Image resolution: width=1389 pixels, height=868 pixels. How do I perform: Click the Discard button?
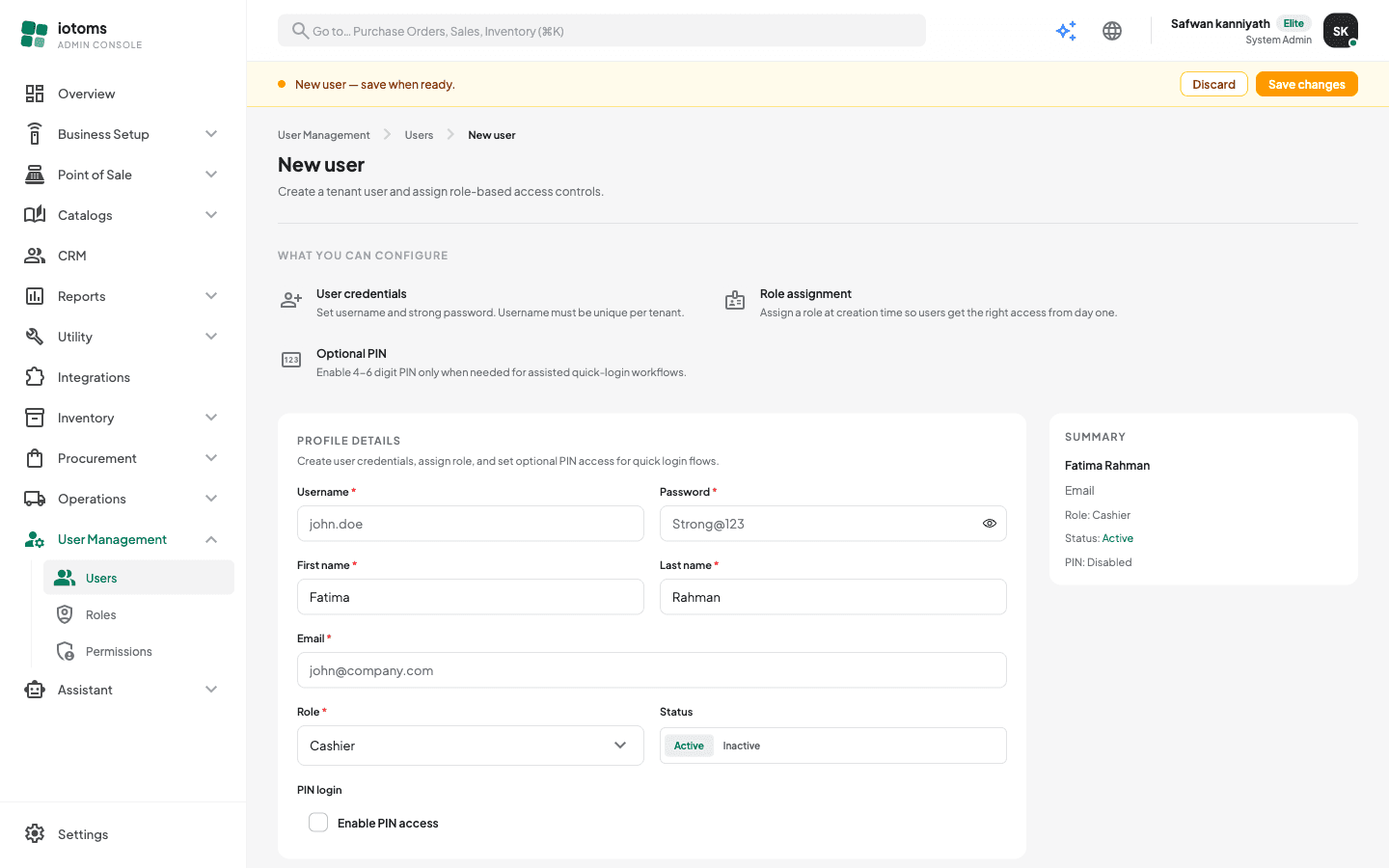1213,84
